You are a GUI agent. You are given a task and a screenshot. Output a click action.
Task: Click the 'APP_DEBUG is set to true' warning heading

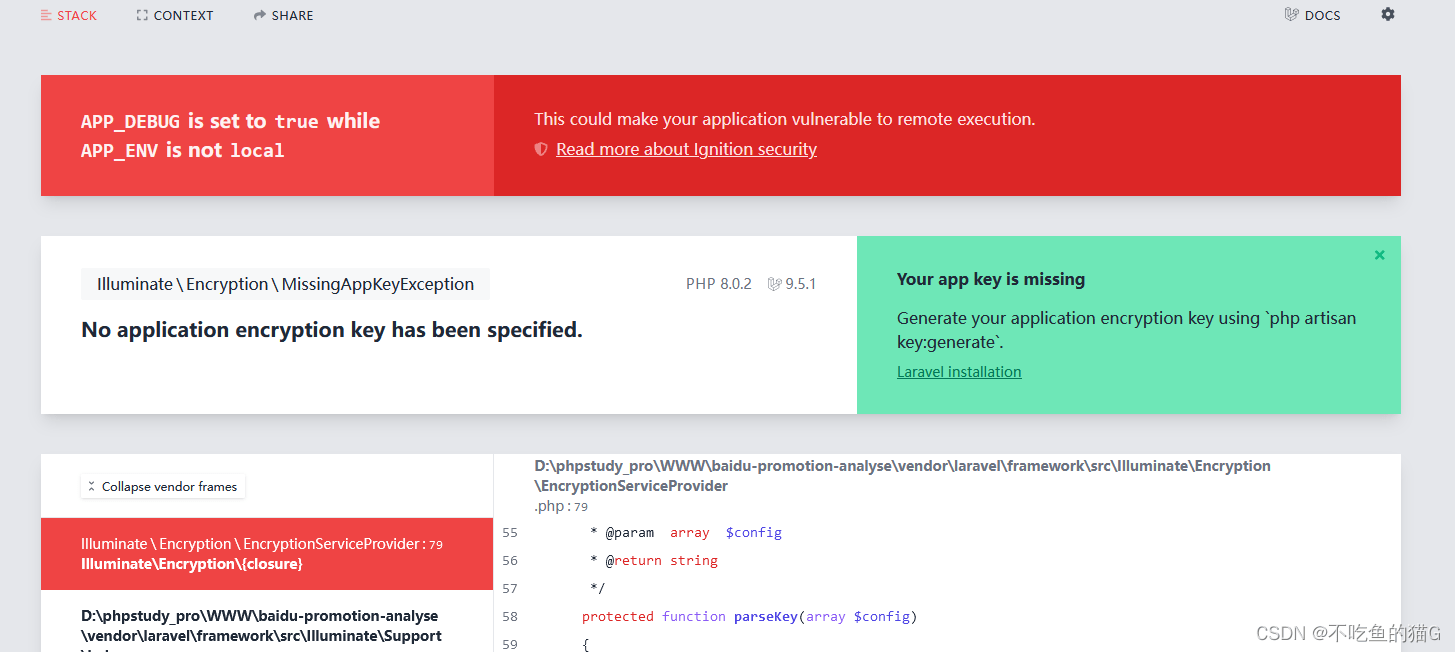click(x=230, y=135)
